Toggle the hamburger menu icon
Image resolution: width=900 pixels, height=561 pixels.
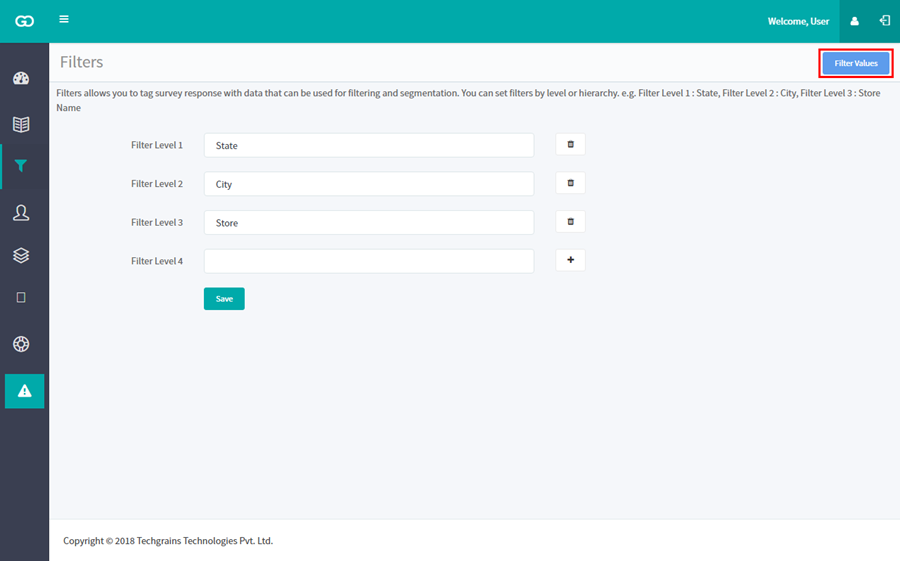coord(64,19)
